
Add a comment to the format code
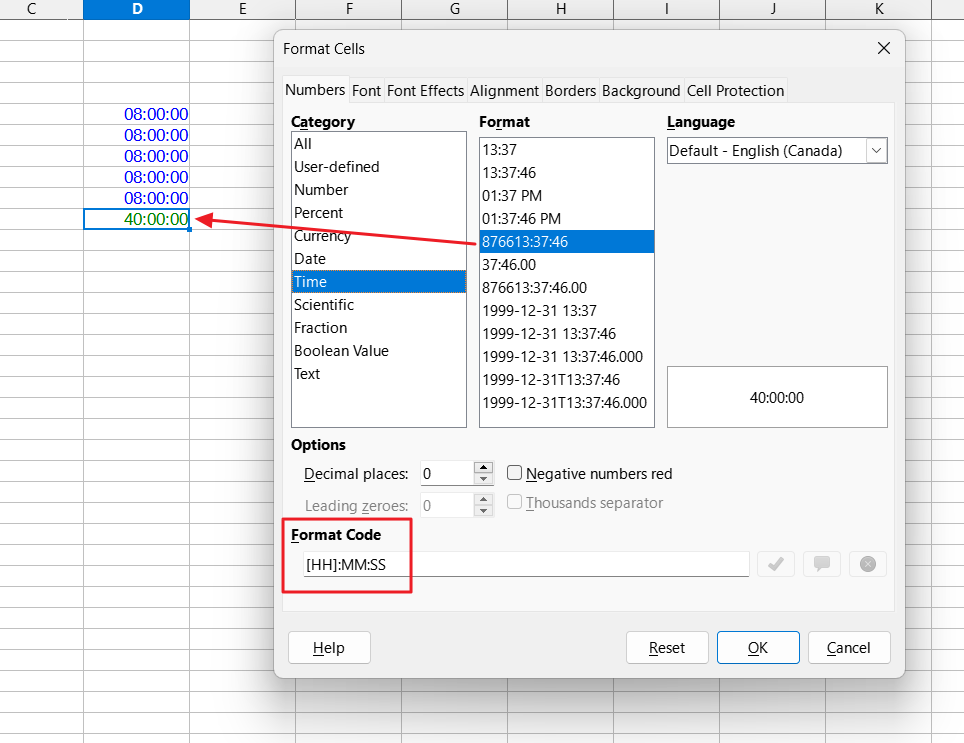coord(821,564)
